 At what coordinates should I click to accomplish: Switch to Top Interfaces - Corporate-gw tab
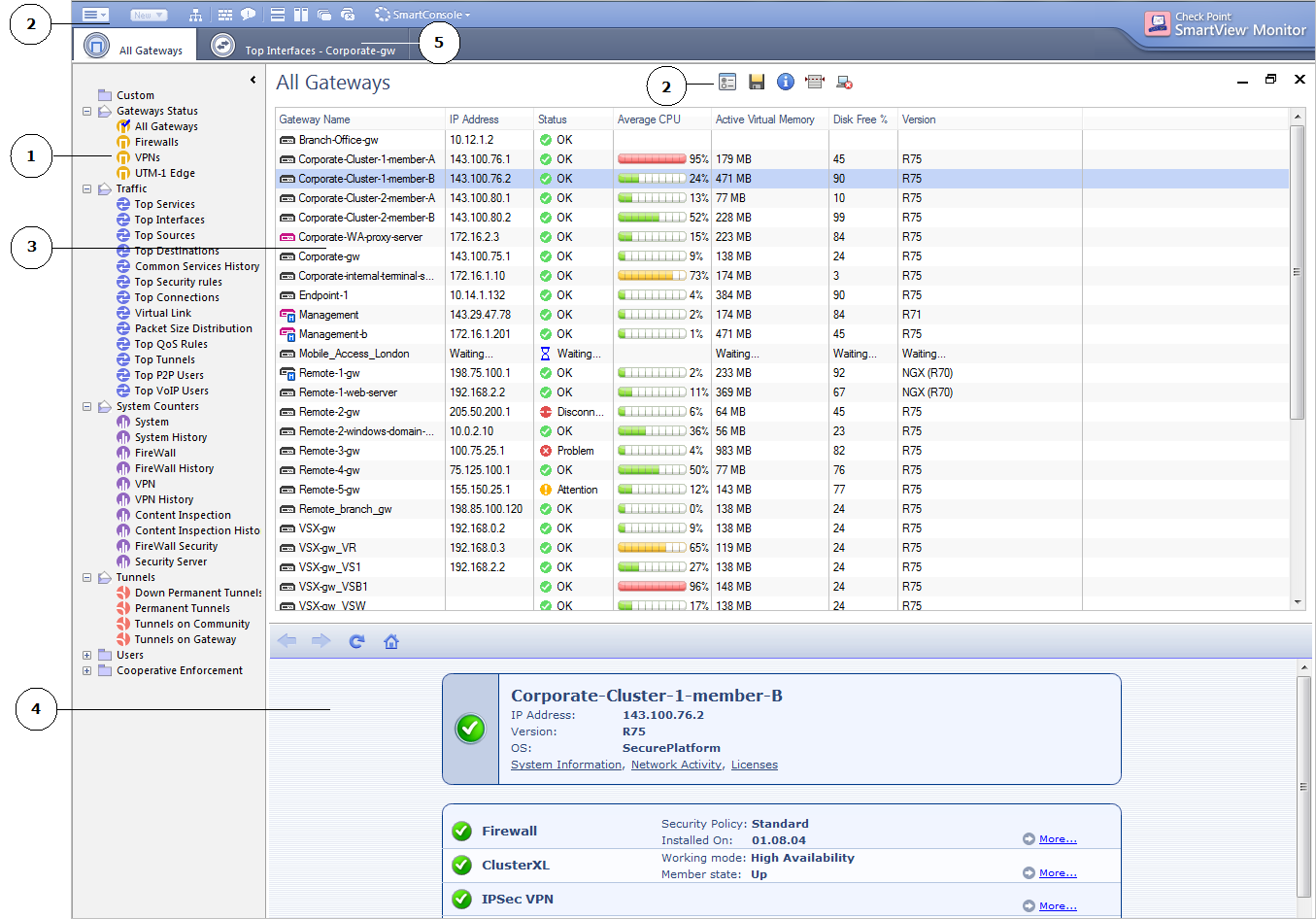(303, 46)
